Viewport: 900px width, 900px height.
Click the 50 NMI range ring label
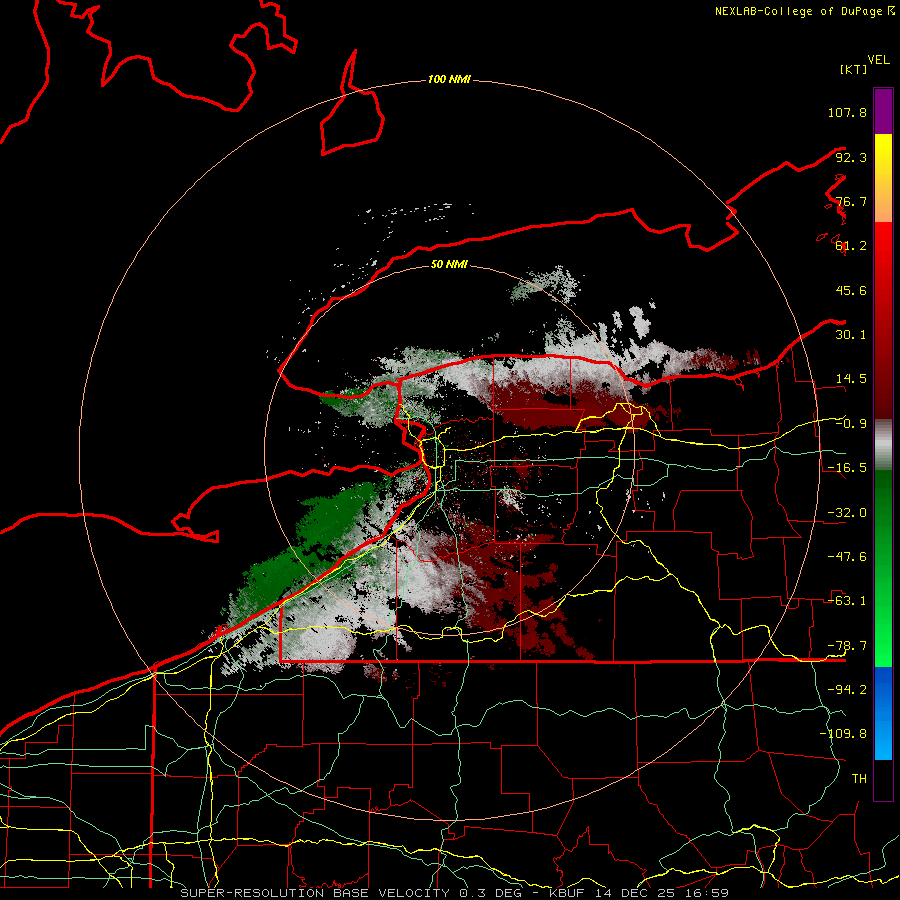pyautogui.click(x=449, y=264)
